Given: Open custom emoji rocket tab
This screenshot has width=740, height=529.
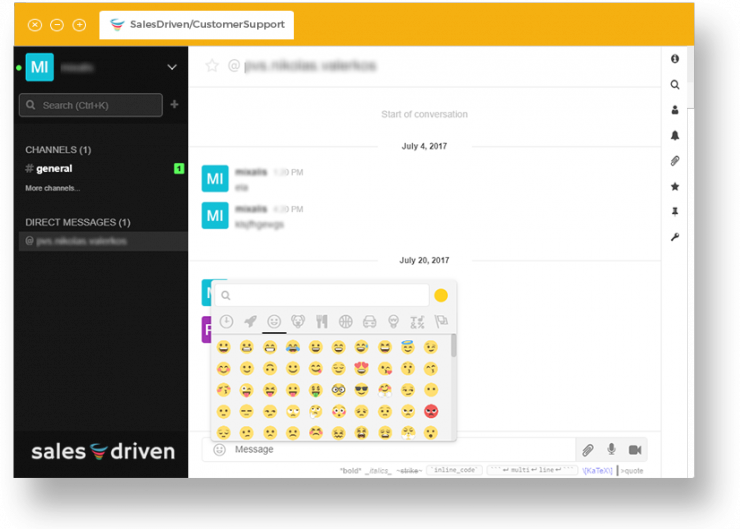Looking at the screenshot, I should (251, 322).
